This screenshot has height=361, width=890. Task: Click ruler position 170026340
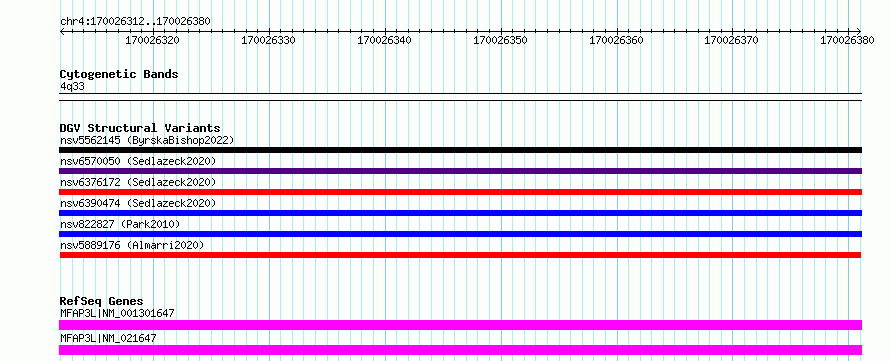tap(384, 40)
